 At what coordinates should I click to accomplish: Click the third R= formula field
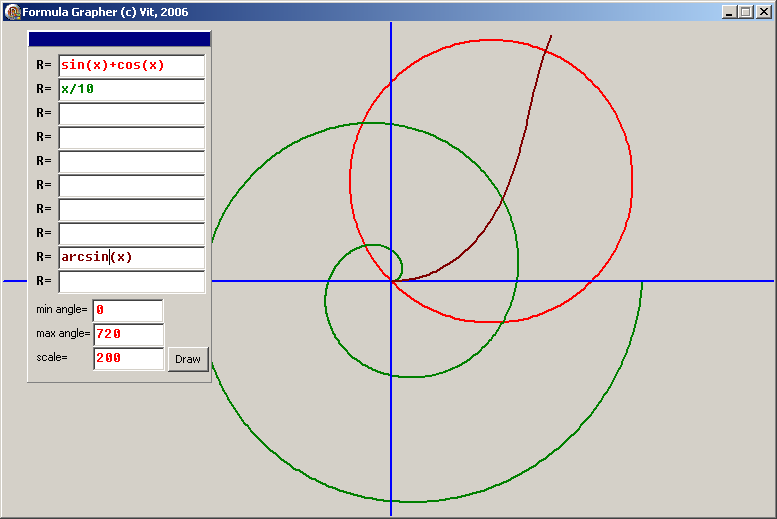(131, 113)
